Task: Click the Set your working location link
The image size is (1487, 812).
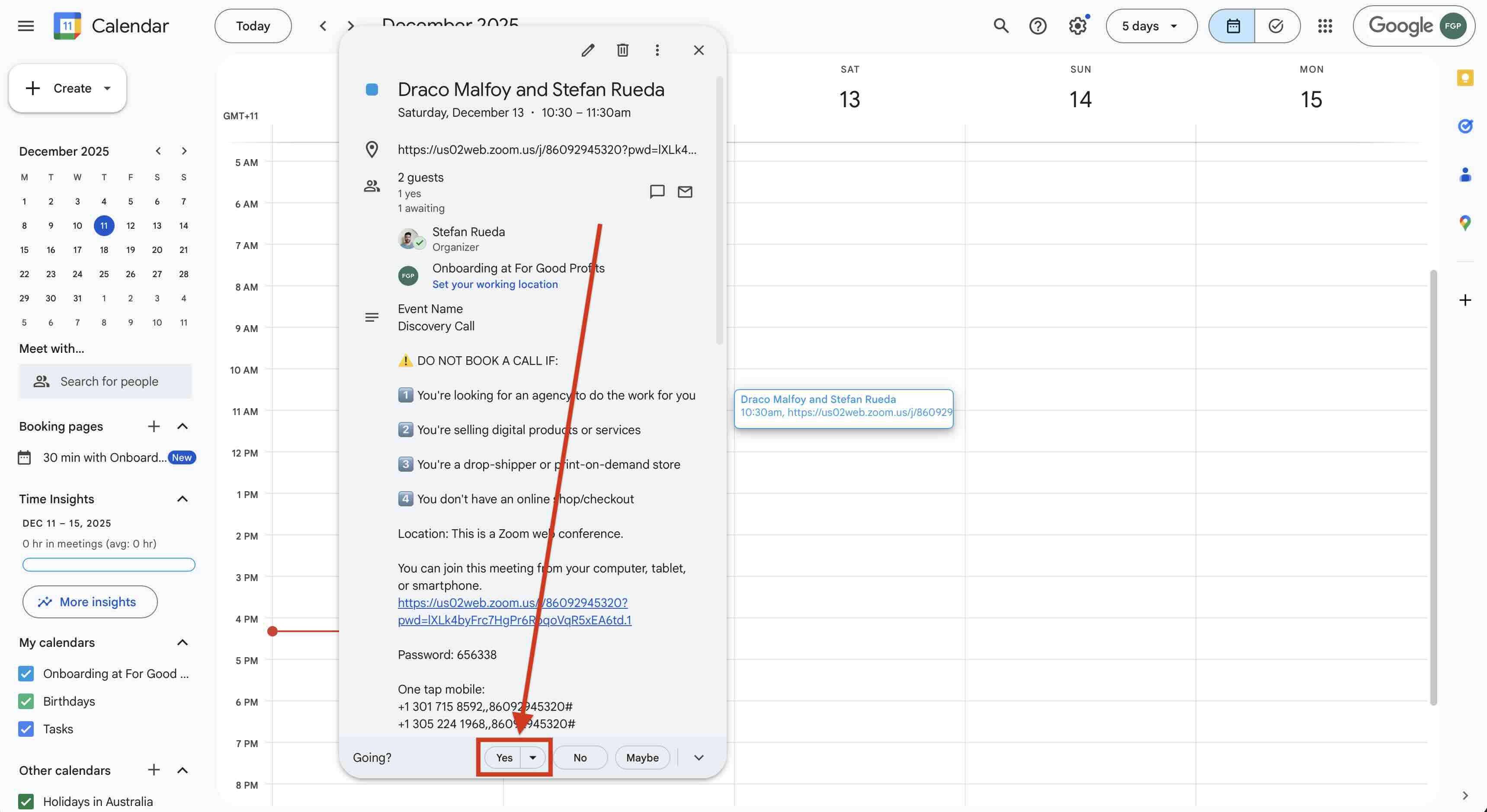Action: 495,284
